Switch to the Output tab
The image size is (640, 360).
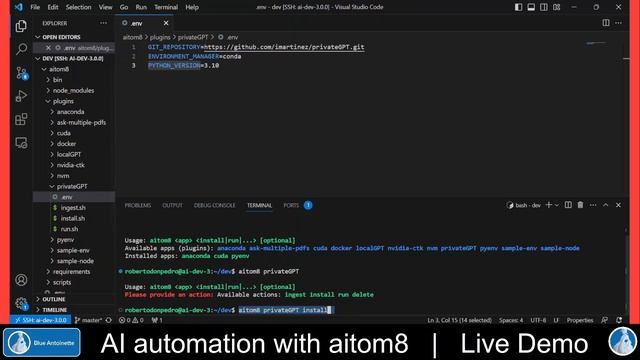tap(172, 205)
